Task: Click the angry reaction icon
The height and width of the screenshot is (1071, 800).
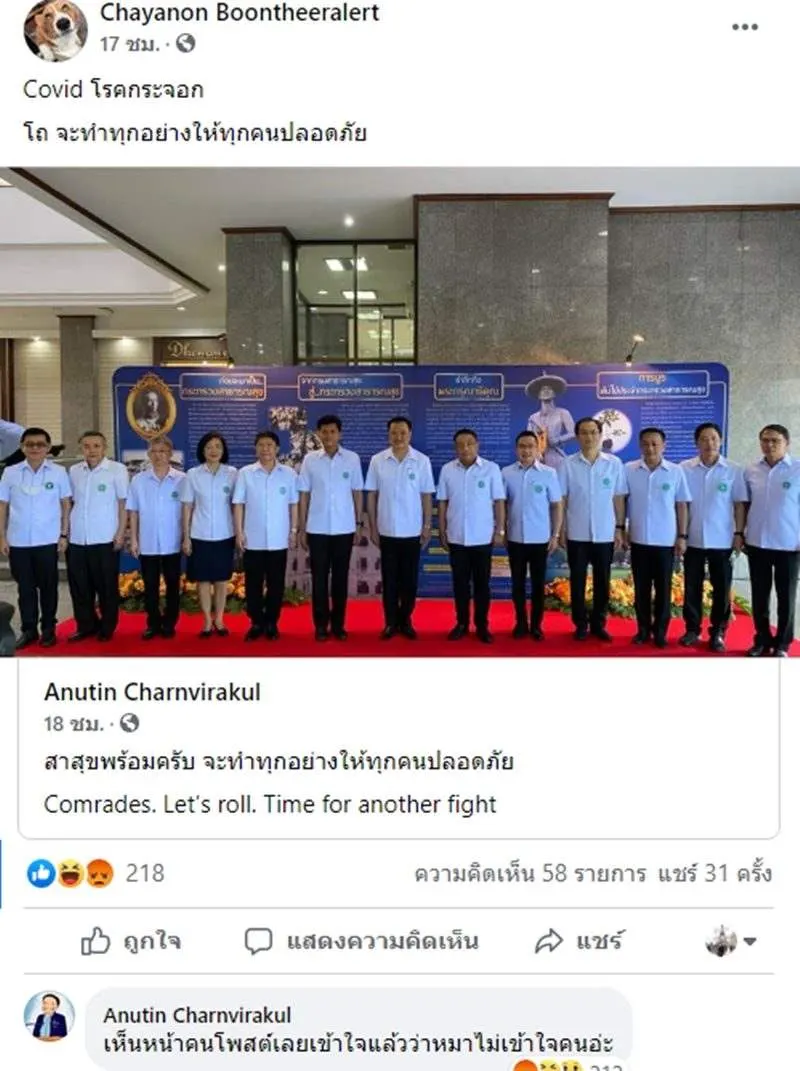Action: coord(99,873)
